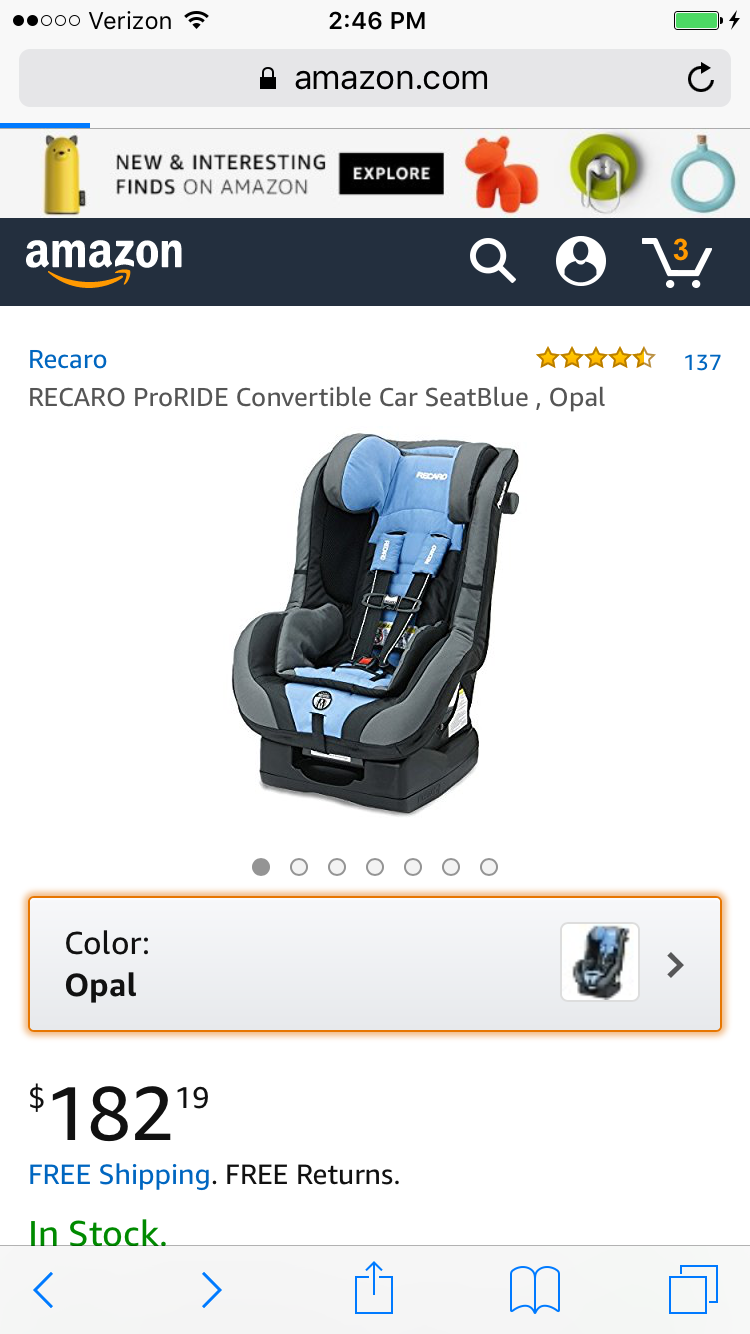Tap the Amazon logo to go home
750x1334 pixels.
click(104, 262)
